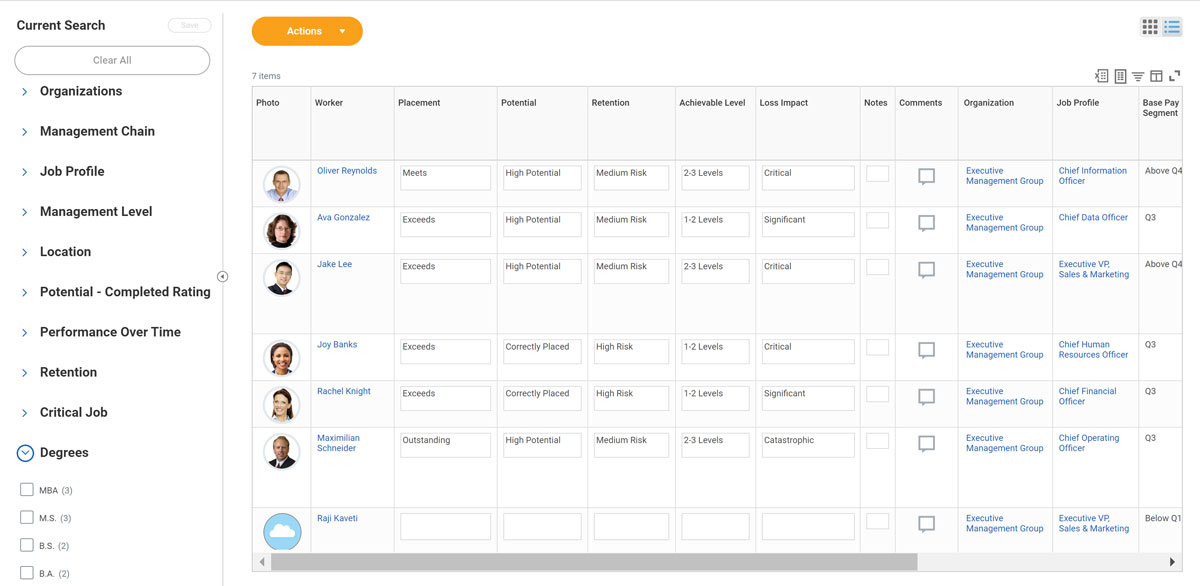The height and width of the screenshot is (586, 1200).
Task: Collapse the search filter panel arrow
Action: (222, 276)
